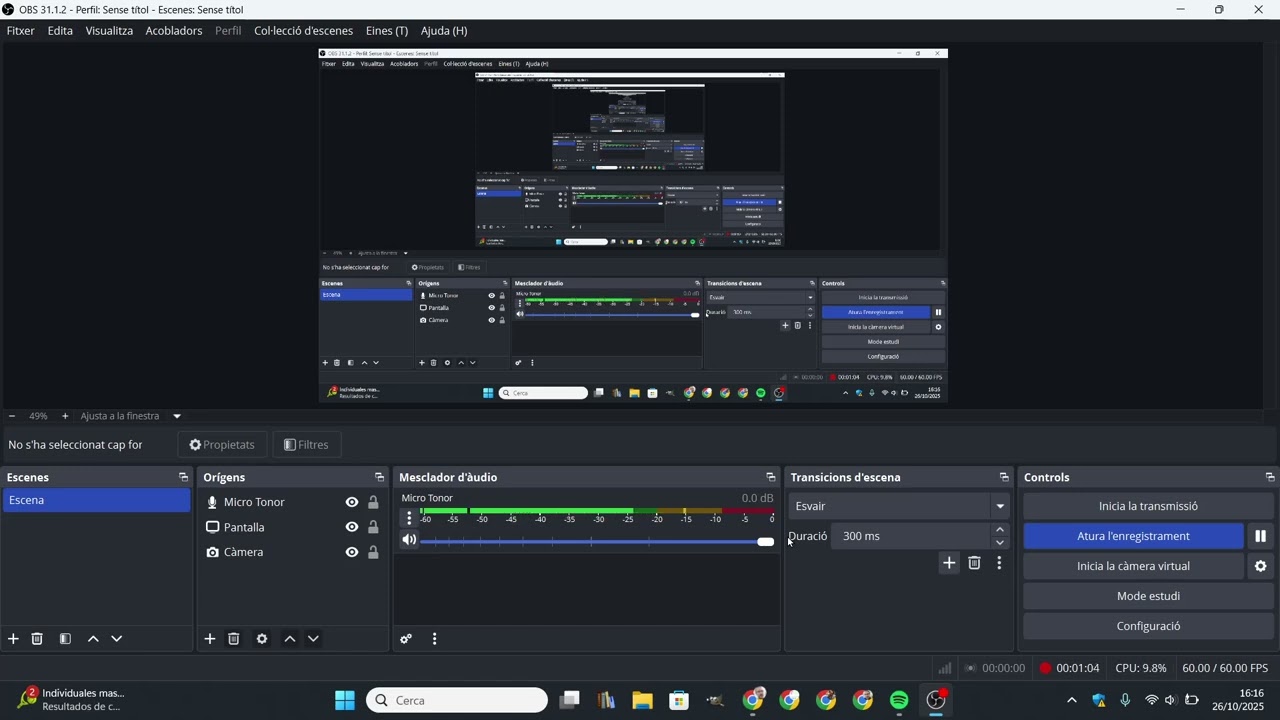Open the Fitxer menu
Image resolution: width=1280 pixels, height=720 pixels.
(x=20, y=31)
